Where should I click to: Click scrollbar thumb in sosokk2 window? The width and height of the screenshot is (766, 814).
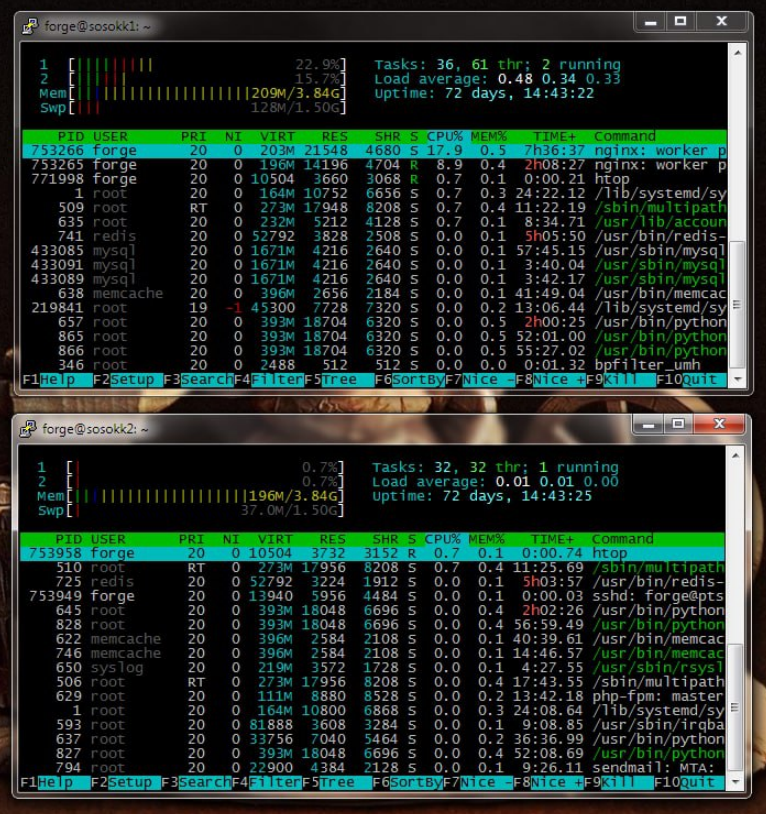[x=735, y=708]
